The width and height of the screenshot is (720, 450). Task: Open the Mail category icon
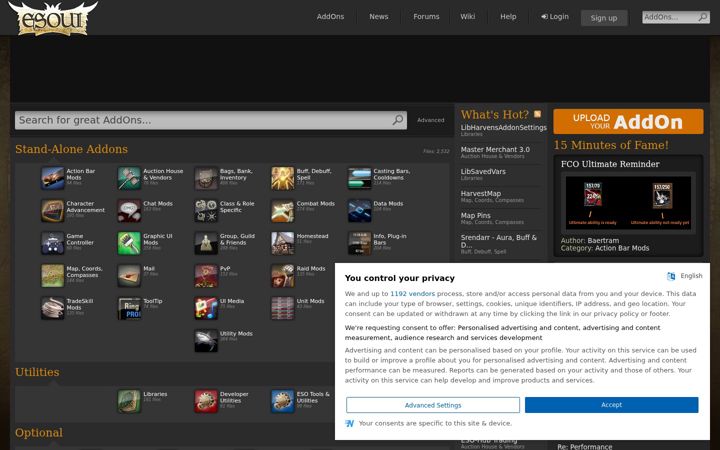point(129,276)
